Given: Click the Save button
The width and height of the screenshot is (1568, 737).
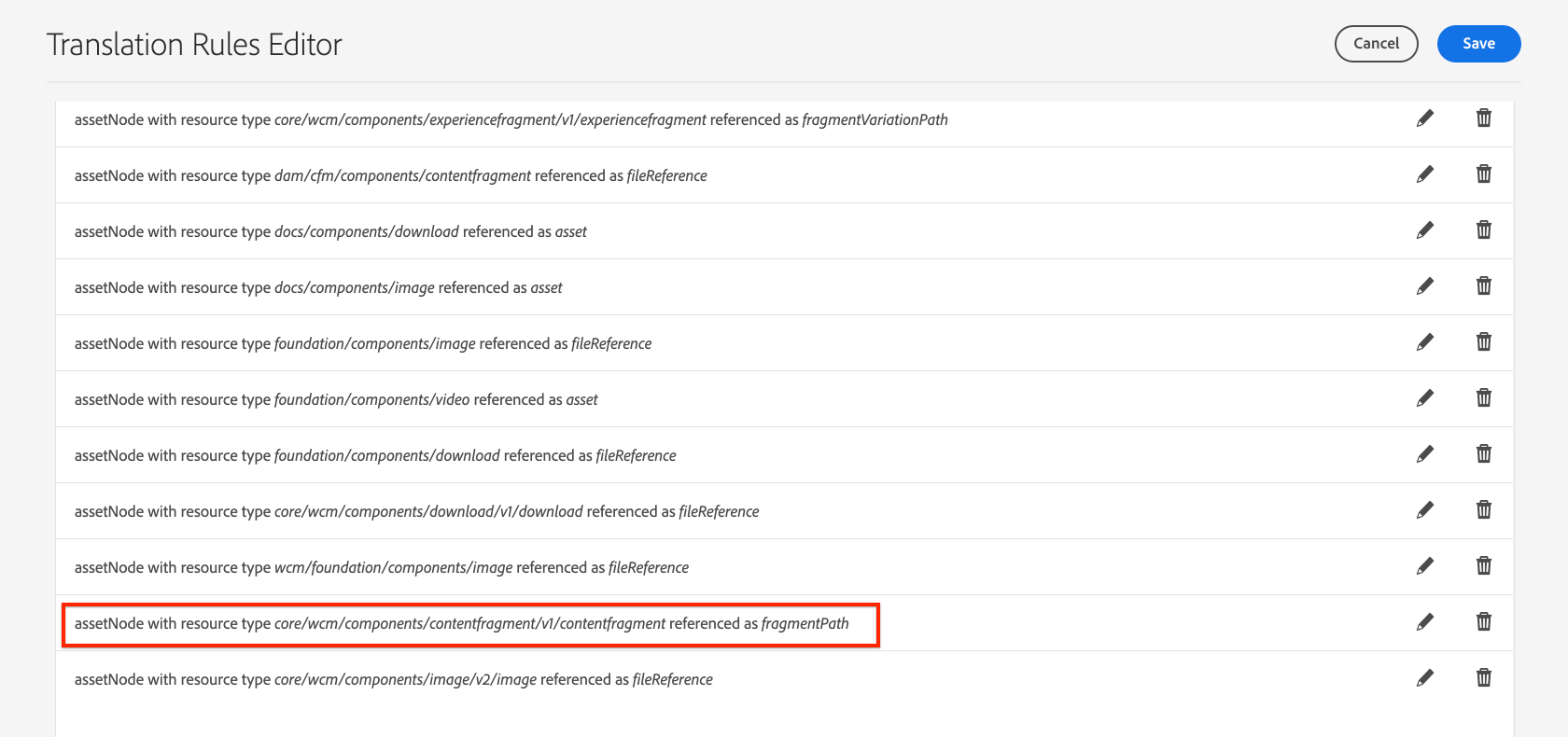Looking at the screenshot, I should click(1478, 44).
